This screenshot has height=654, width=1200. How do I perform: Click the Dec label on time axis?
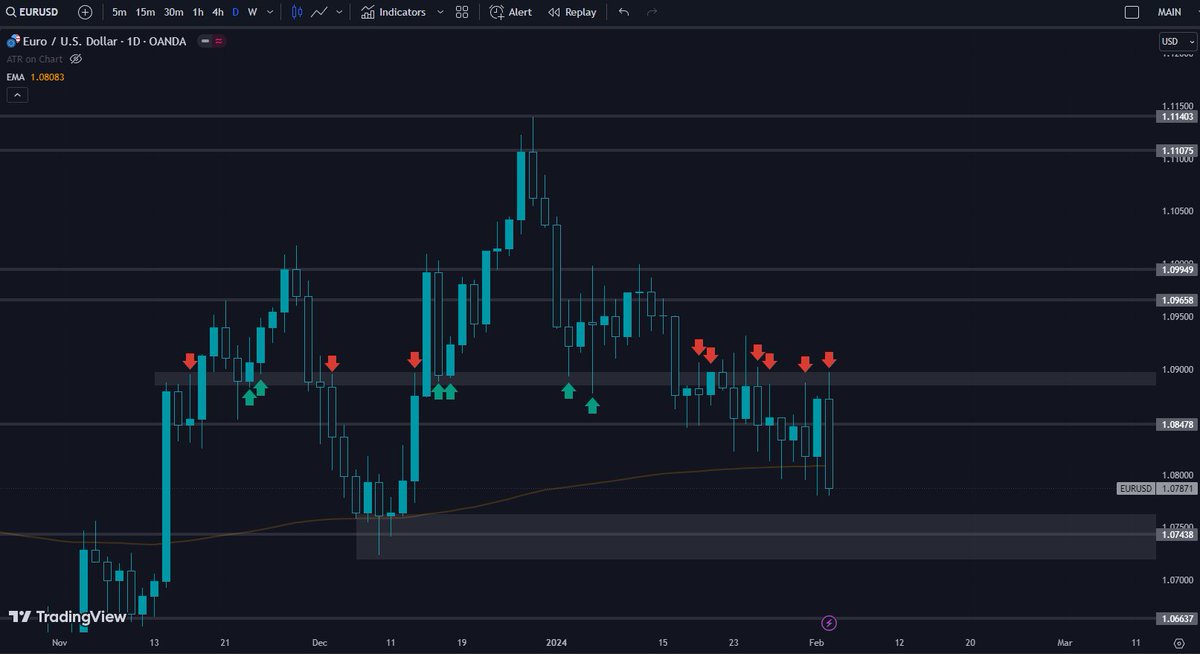(x=319, y=643)
